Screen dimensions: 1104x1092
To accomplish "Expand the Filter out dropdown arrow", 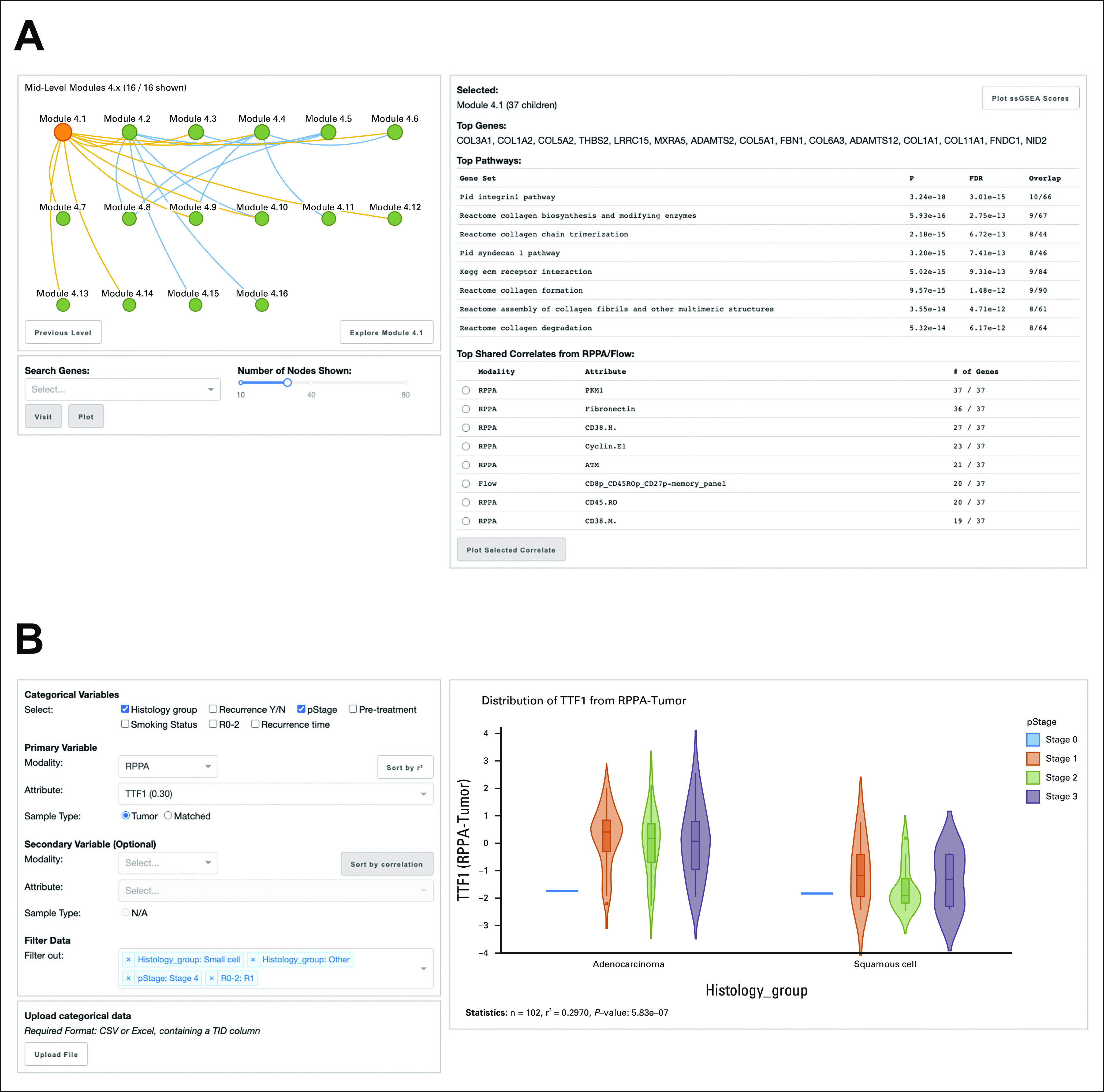I will click(423, 969).
